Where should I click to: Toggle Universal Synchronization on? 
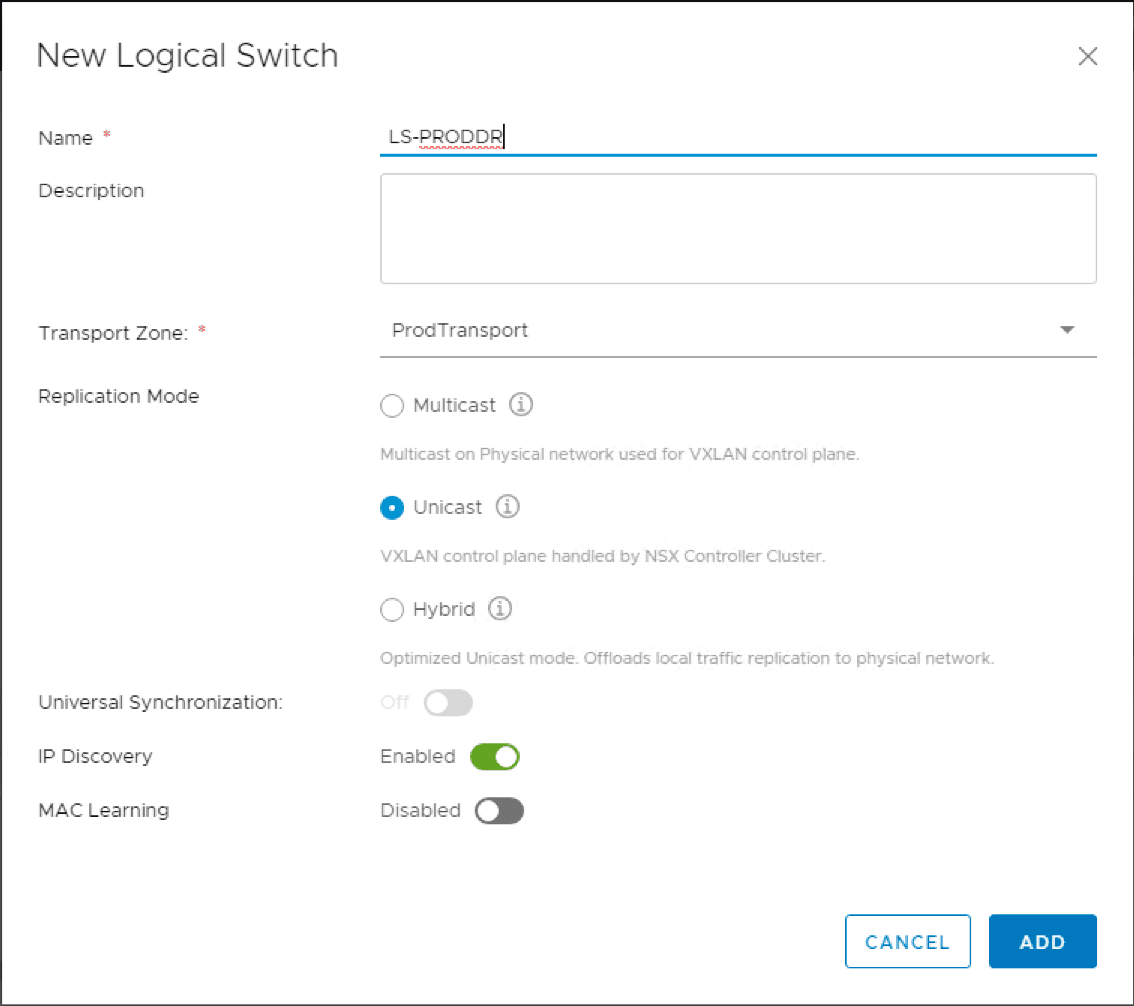point(448,703)
